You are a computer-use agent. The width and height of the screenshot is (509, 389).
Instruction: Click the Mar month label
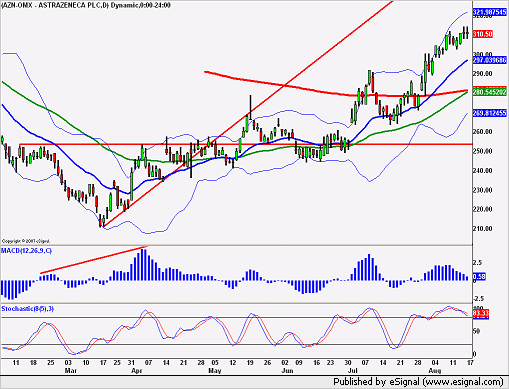[71, 371]
